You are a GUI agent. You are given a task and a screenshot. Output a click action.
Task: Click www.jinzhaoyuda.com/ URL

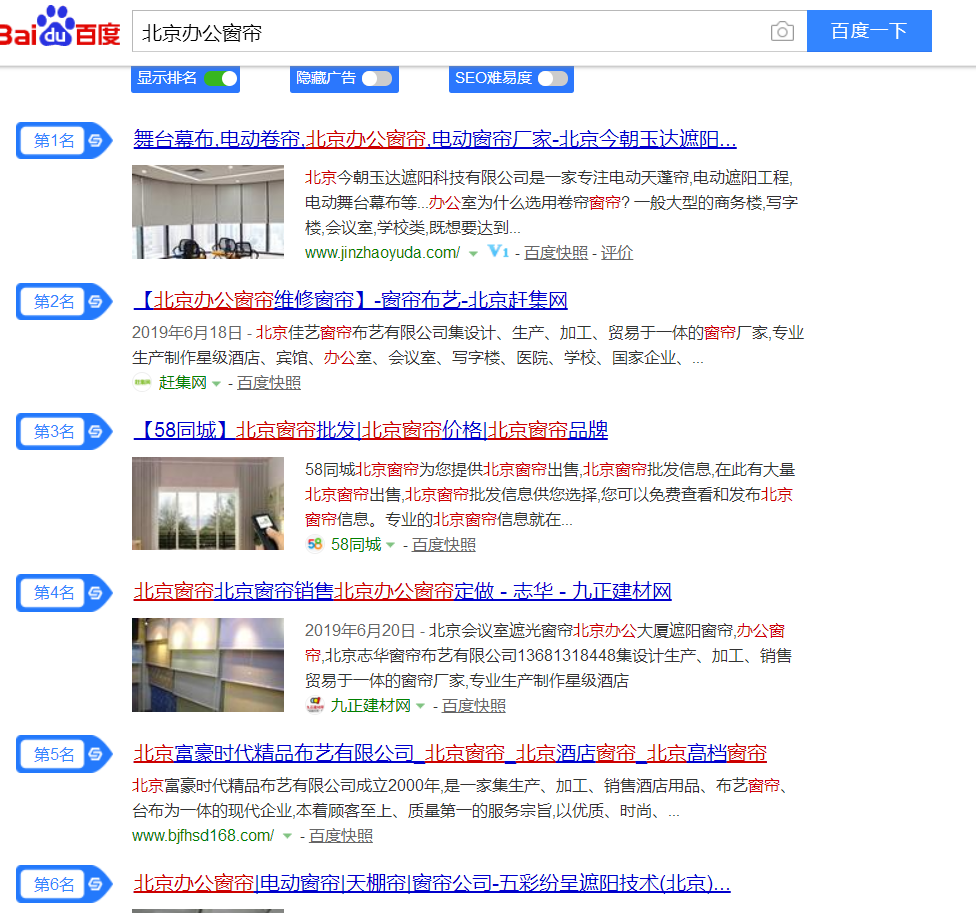[x=382, y=253]
